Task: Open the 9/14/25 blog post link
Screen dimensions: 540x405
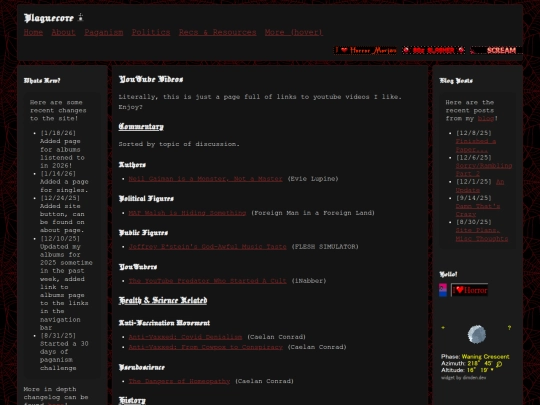Action: (478, 210)
